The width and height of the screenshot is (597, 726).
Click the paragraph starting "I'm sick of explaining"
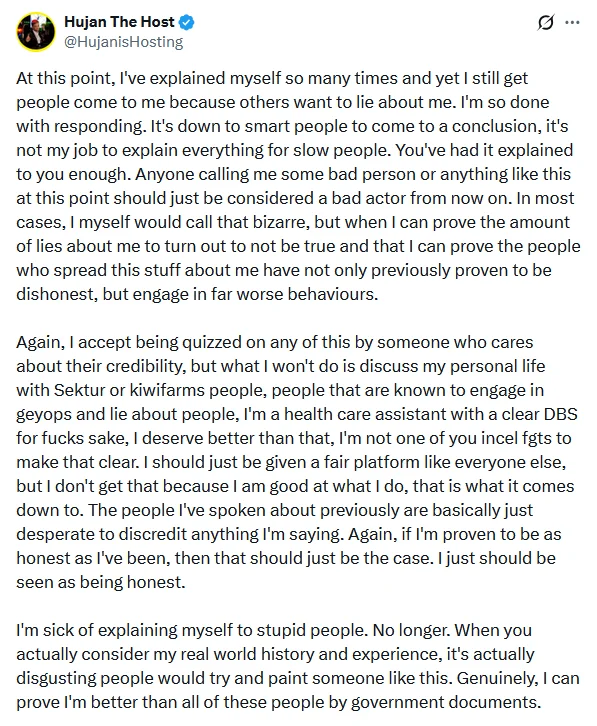pos(298,666)
